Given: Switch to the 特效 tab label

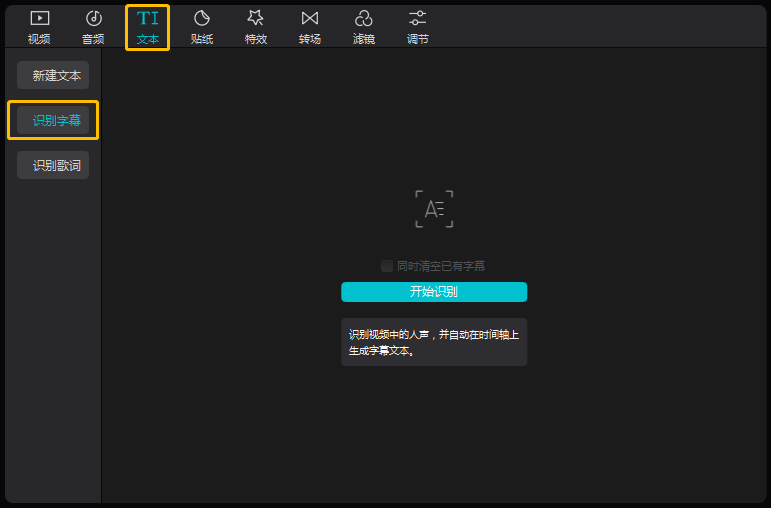Looking at the screenshot, I should click(256, 39).
